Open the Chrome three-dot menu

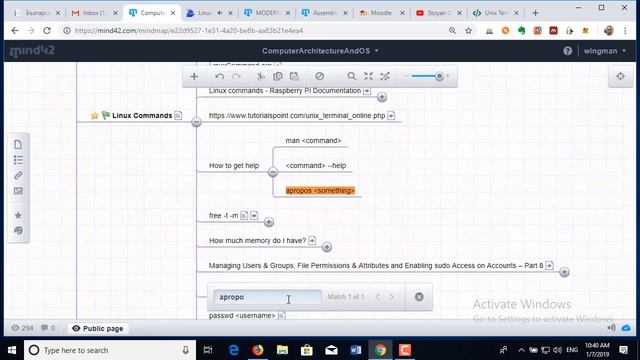click(625, 31)
